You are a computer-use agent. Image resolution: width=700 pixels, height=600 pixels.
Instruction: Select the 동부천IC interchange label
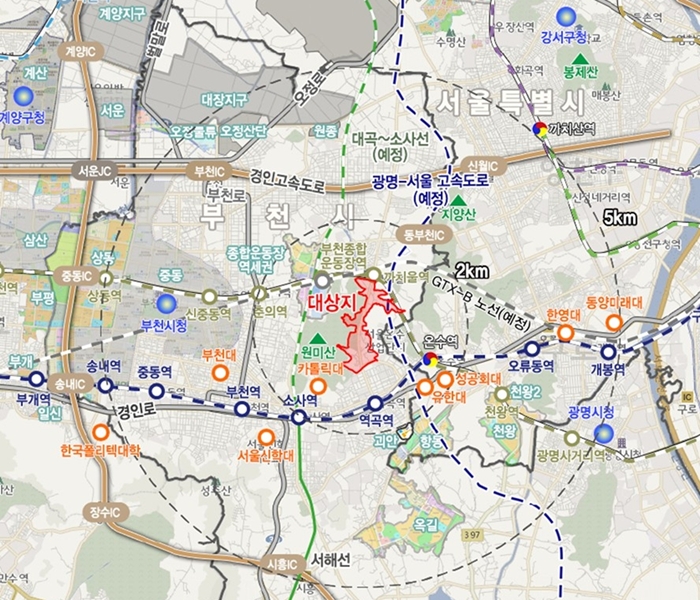[424, 235]
